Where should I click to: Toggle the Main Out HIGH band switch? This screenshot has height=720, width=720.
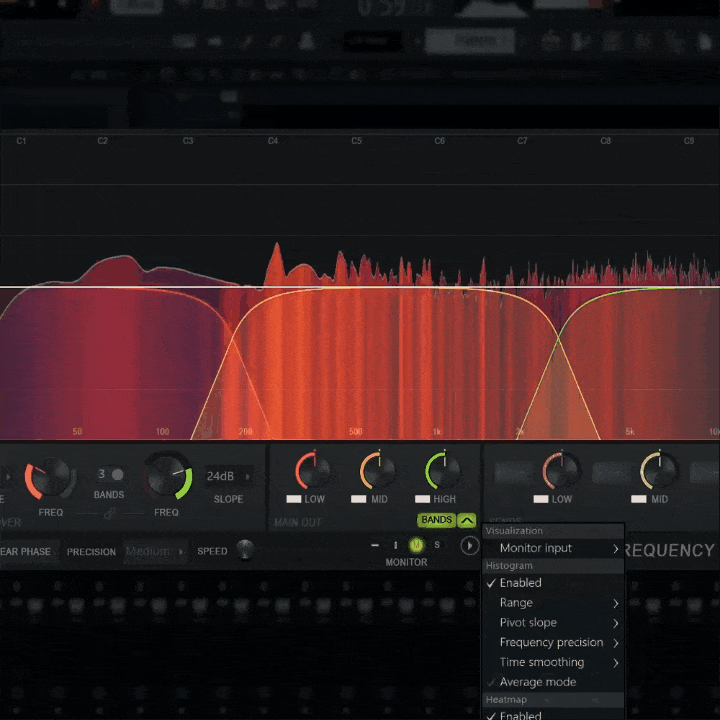click(423, 499)
